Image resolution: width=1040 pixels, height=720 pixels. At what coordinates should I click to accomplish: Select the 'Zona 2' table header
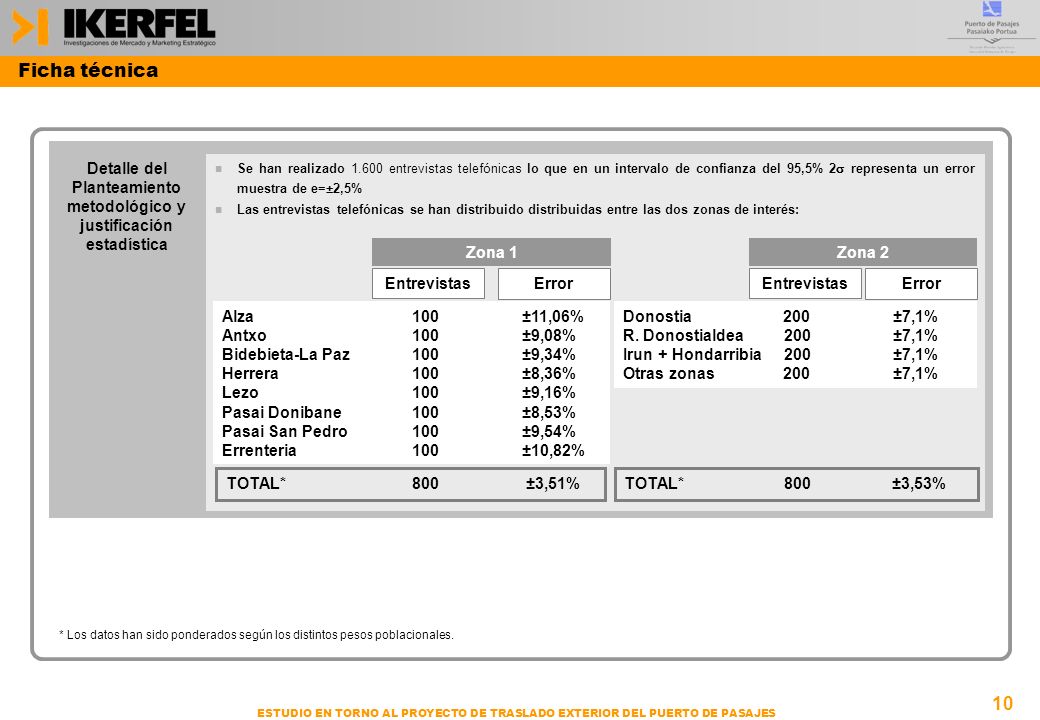pyautogui.click(x=862, y=252)
